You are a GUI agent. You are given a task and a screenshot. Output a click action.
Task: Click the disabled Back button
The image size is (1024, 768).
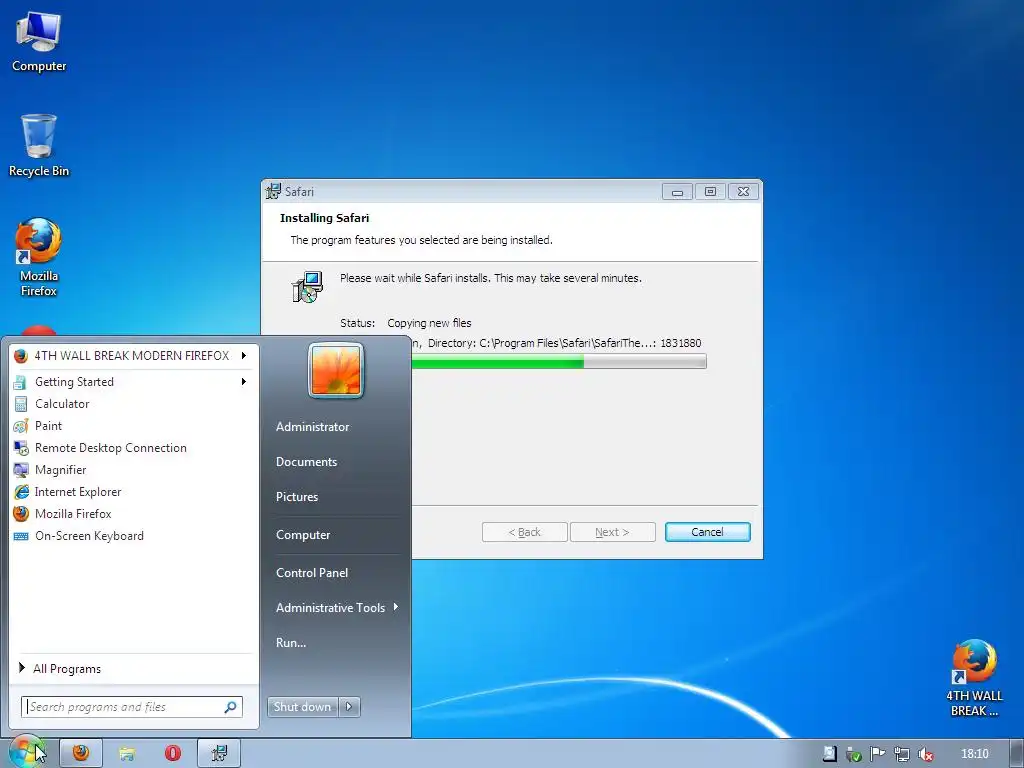pos(524,532)
